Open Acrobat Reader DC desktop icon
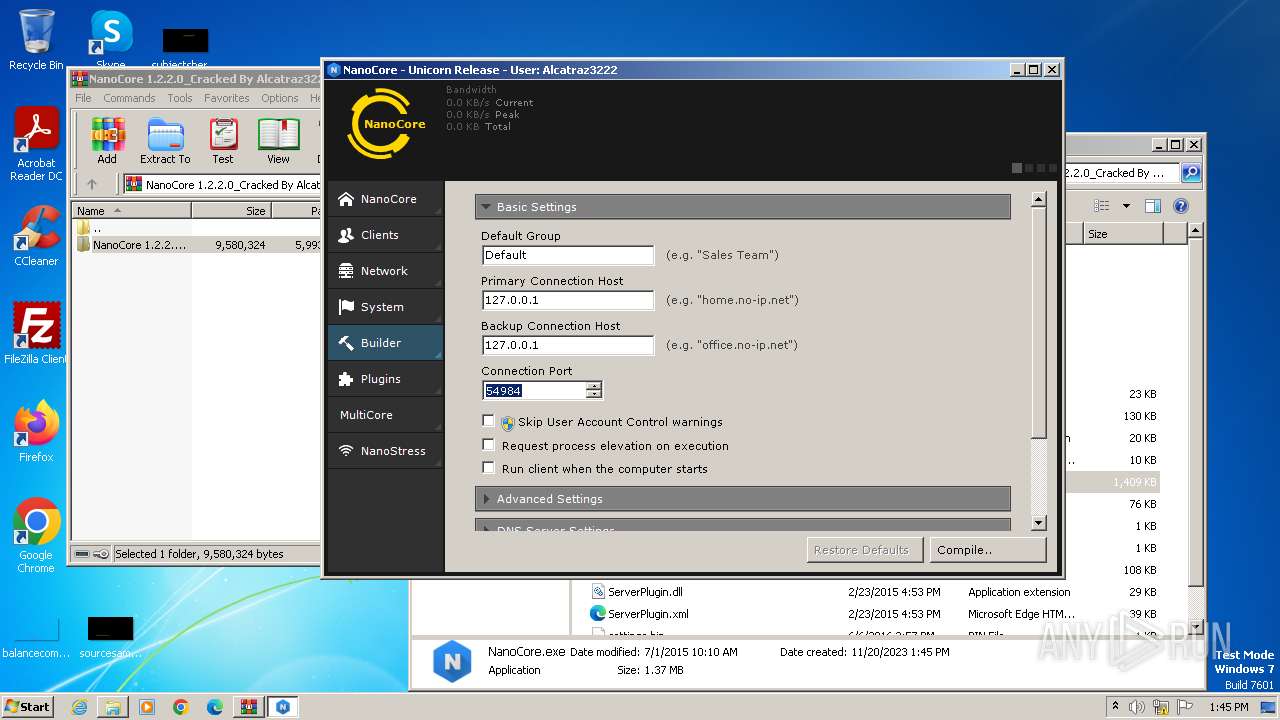This screenshot has width=1280, height=720. tap(36, 145)
